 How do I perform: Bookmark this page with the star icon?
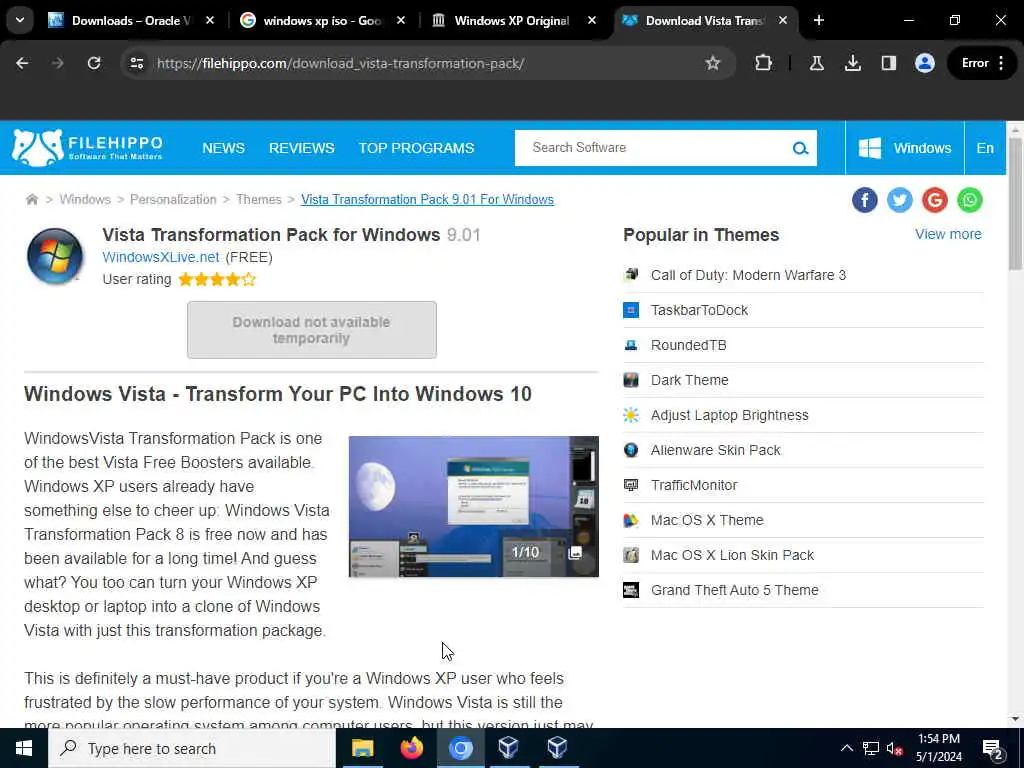(712, 63)
